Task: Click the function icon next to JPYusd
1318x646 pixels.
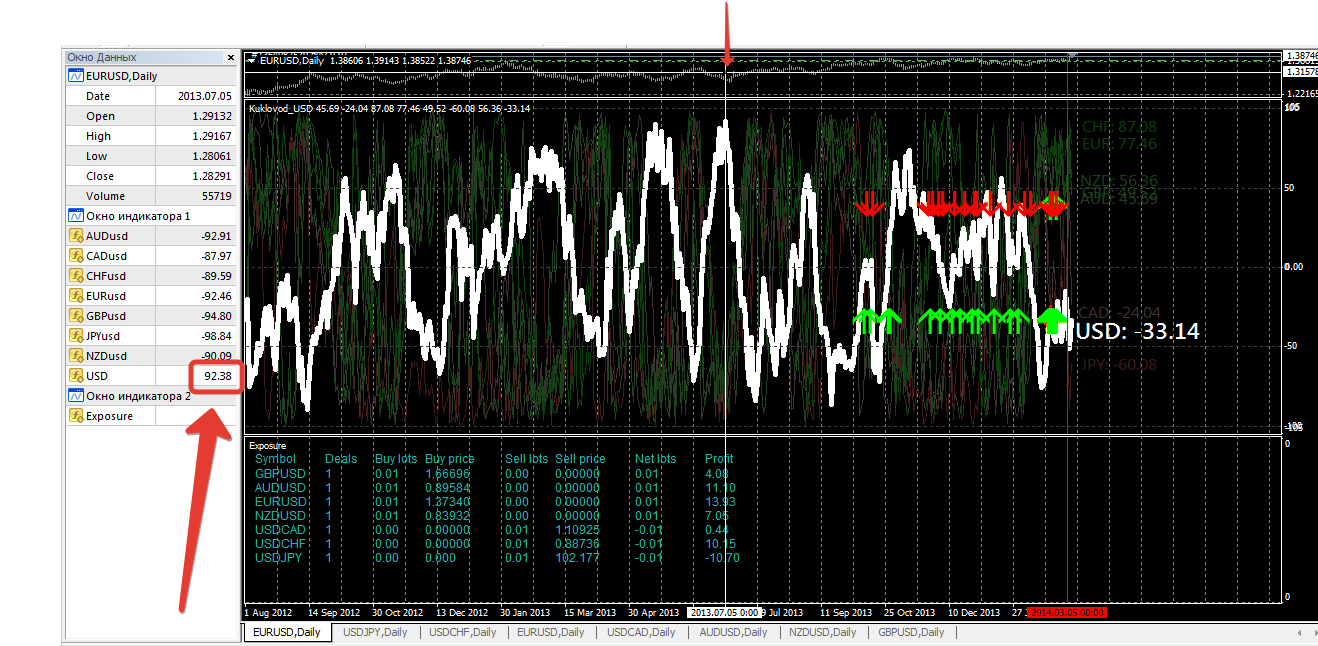Action: coord(75,336)
